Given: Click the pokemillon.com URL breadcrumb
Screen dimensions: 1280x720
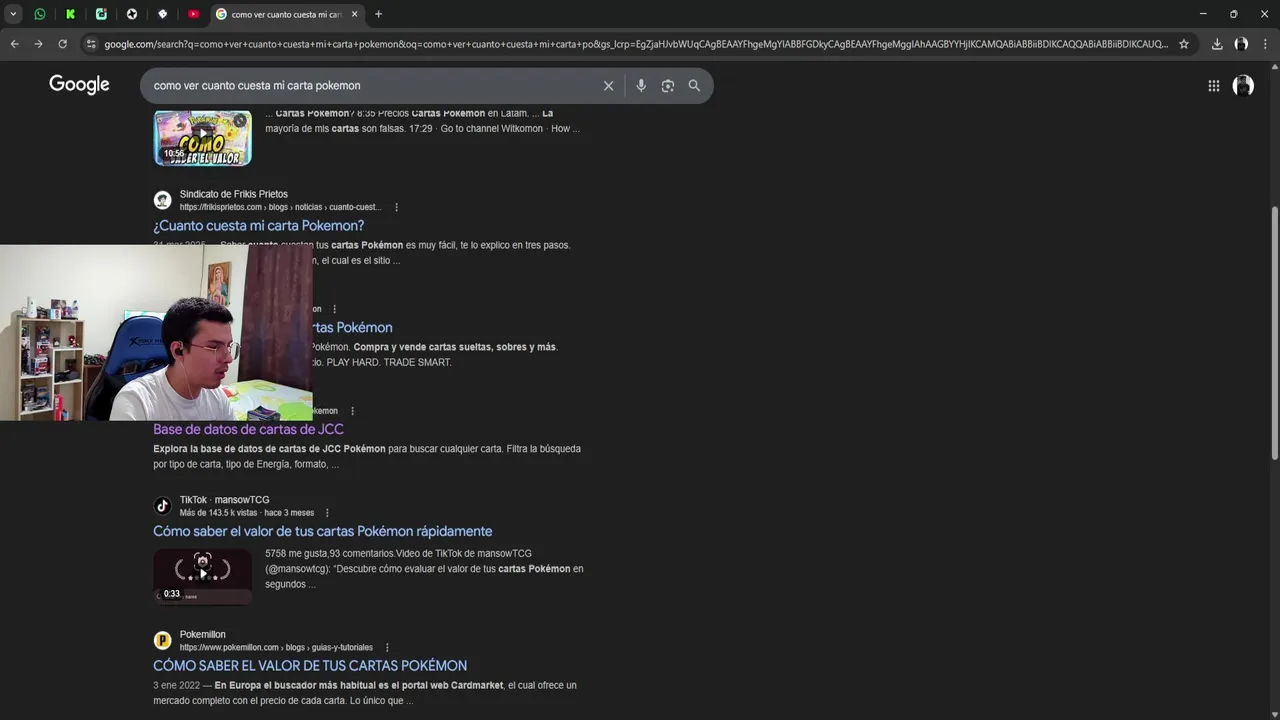Looking at the screenshot, I should [x=276, y=648].
